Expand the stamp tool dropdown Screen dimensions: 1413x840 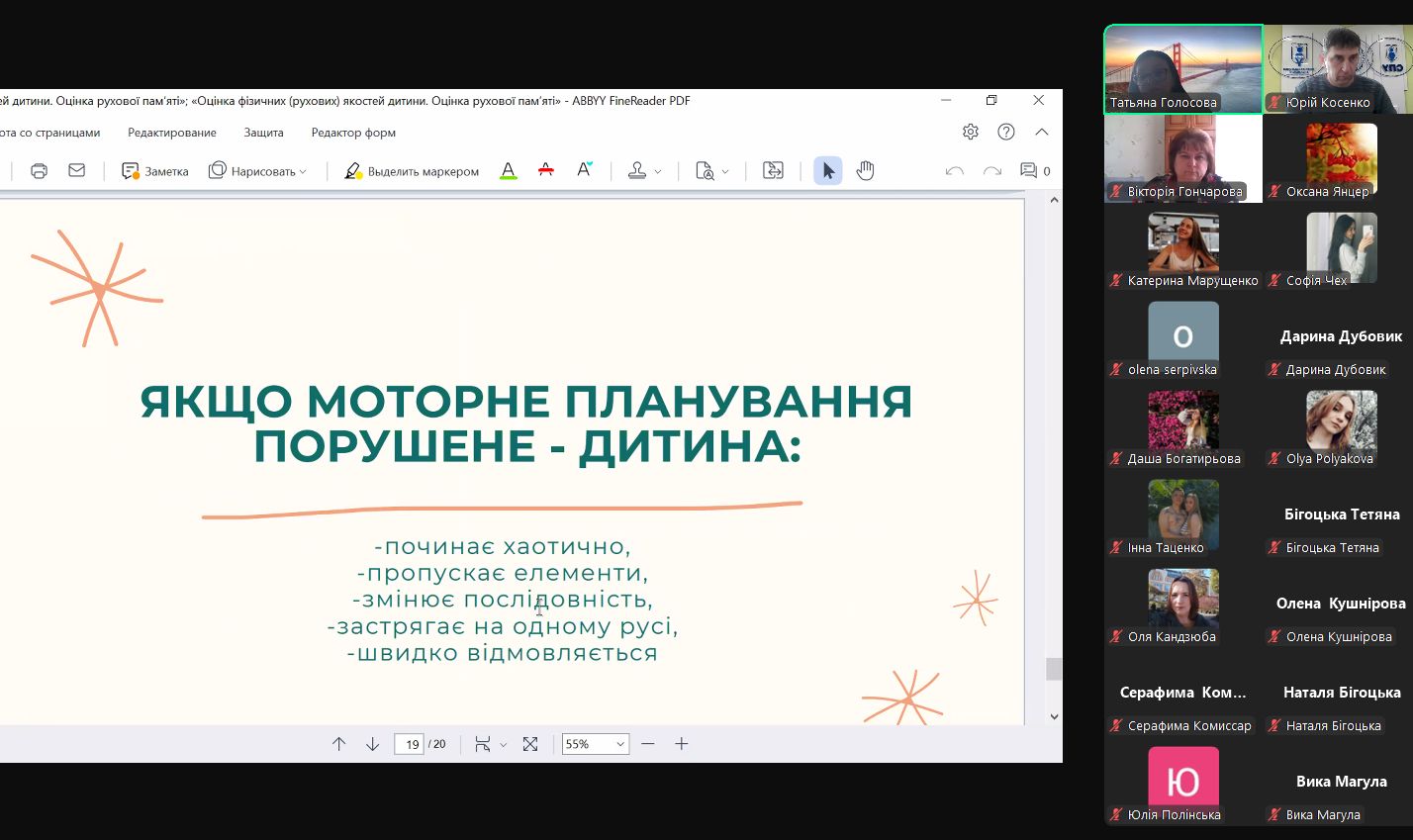(x=658, y=172)
